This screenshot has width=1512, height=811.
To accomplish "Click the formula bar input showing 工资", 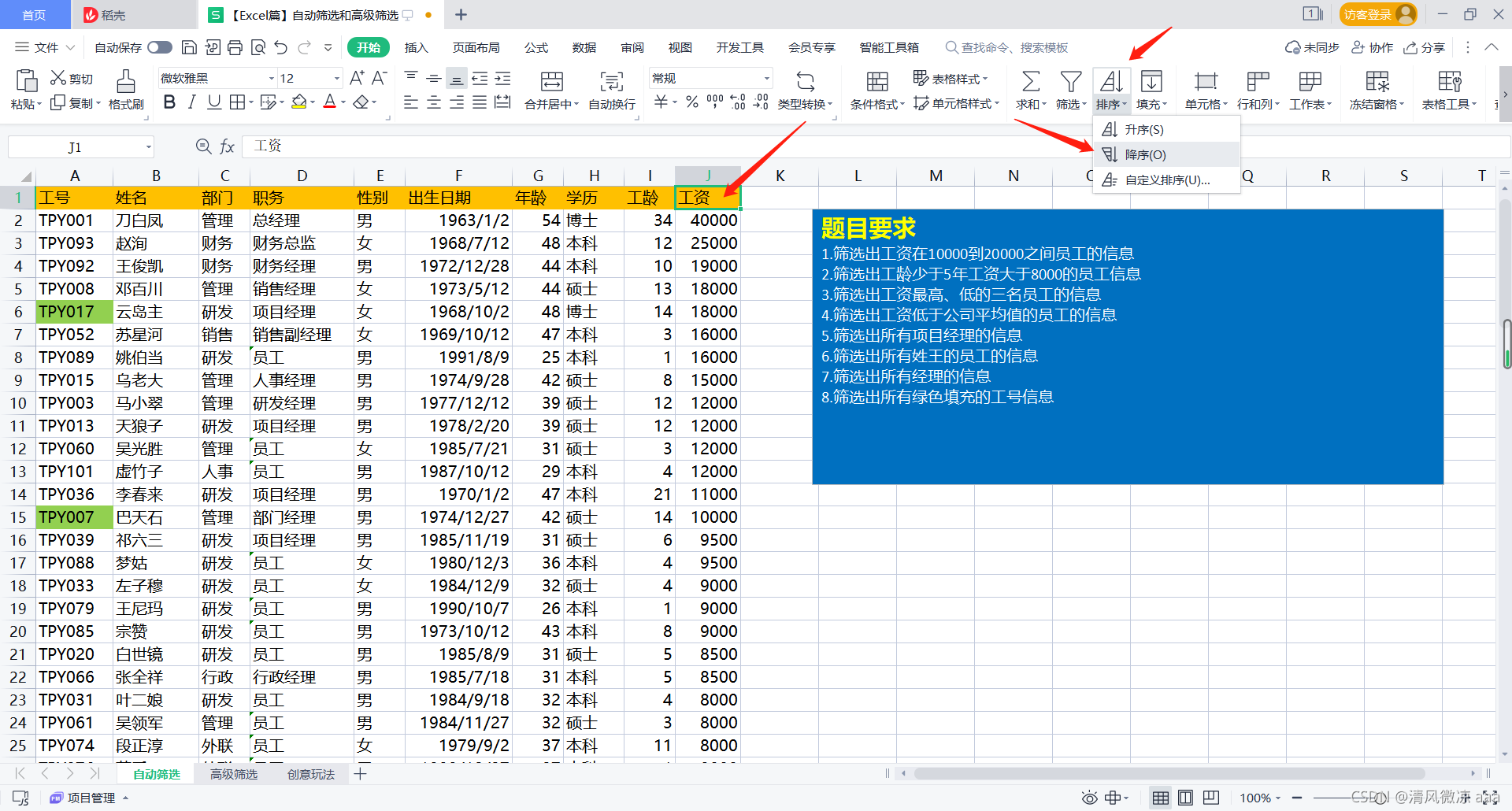I will tap(874, 146).
